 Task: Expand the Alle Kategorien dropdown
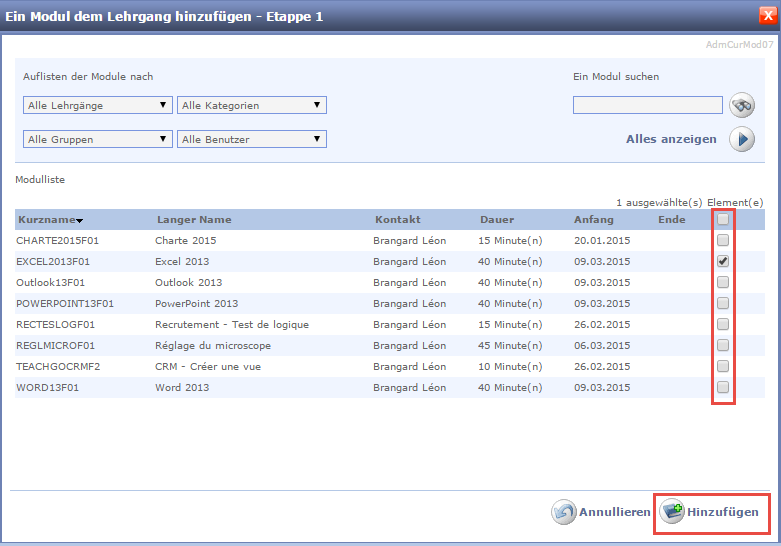pos(251,105)
